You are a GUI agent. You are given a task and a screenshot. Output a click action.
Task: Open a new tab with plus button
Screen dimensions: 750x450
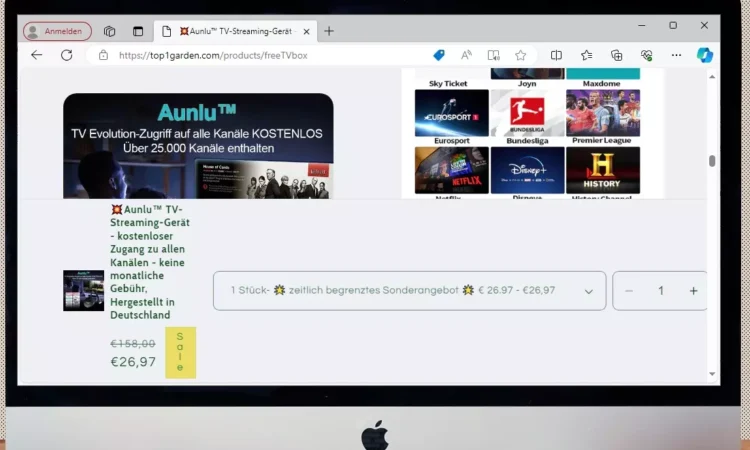(329, 32)
